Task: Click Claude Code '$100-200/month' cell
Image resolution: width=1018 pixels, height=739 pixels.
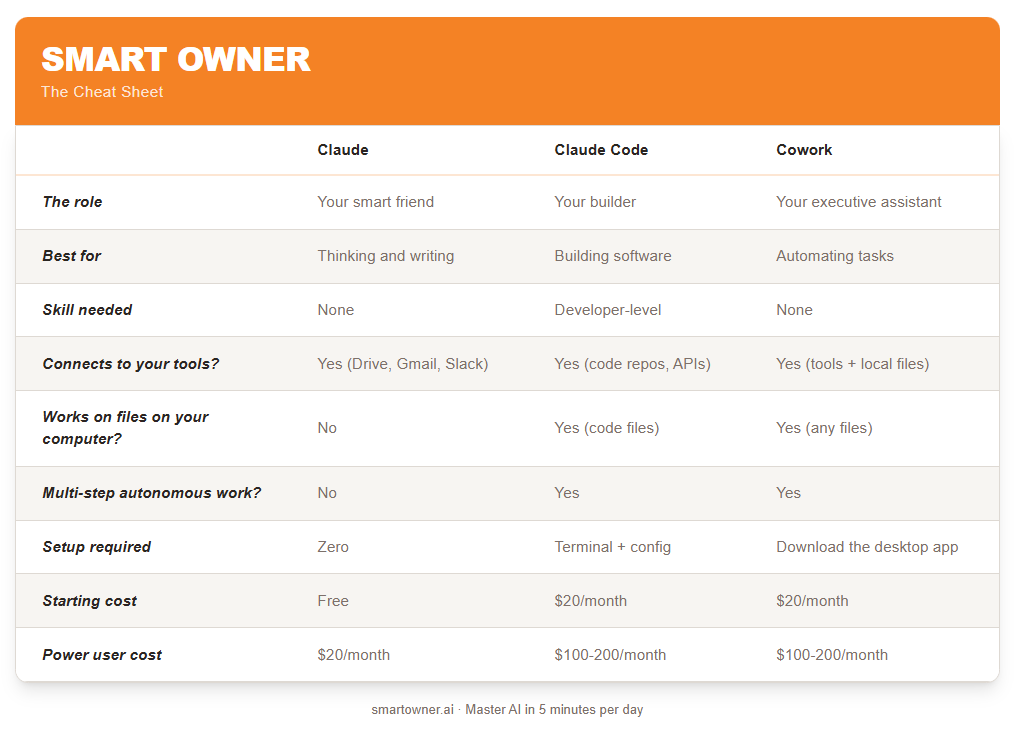Action: [x=610, y=655]
